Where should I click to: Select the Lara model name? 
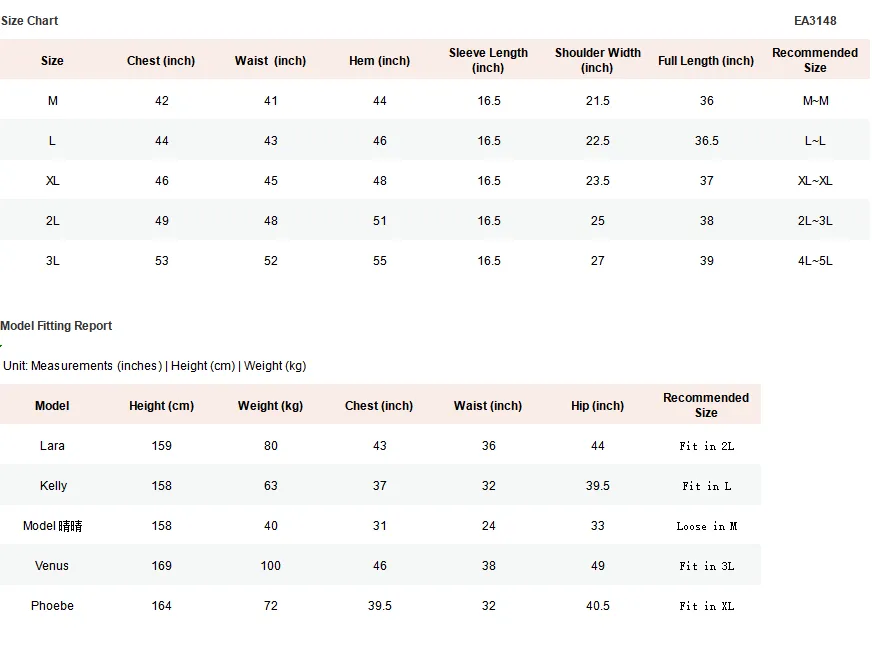[52, 446]
